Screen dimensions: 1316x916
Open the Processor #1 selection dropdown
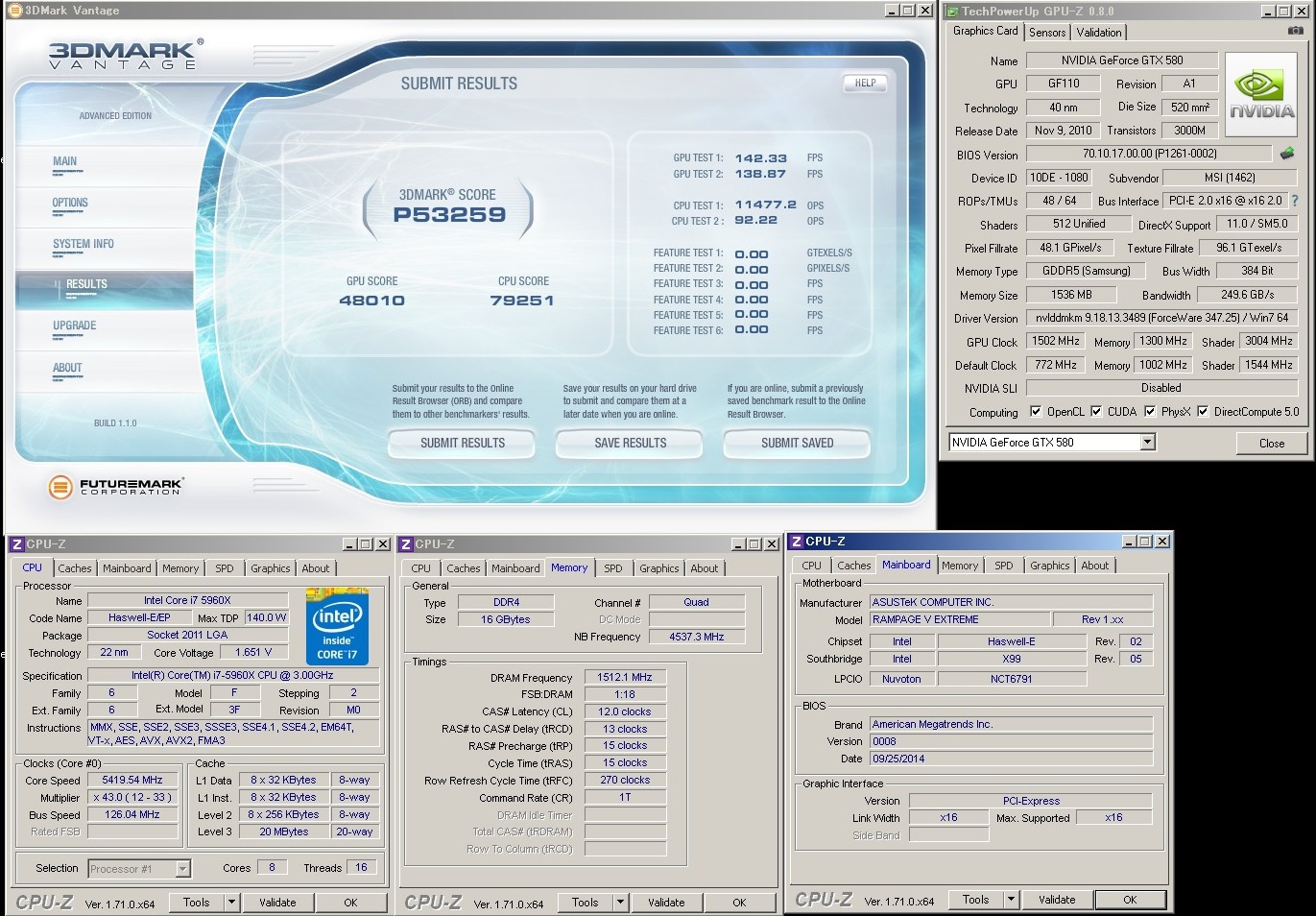click(x=182, y=869)
